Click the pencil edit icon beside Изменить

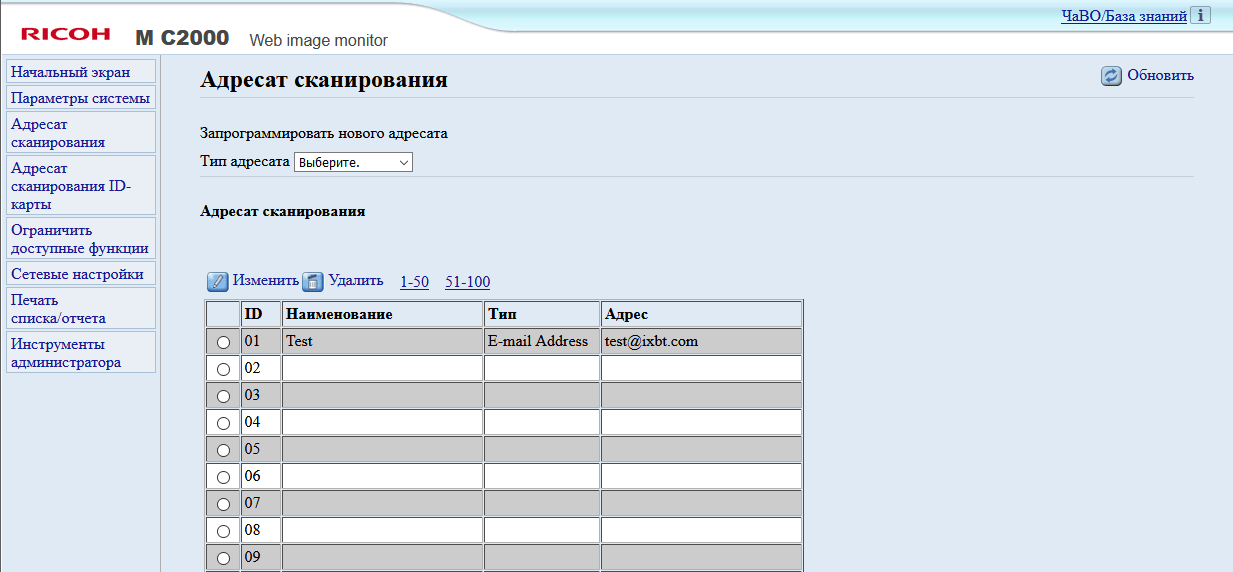coord(218,282)
